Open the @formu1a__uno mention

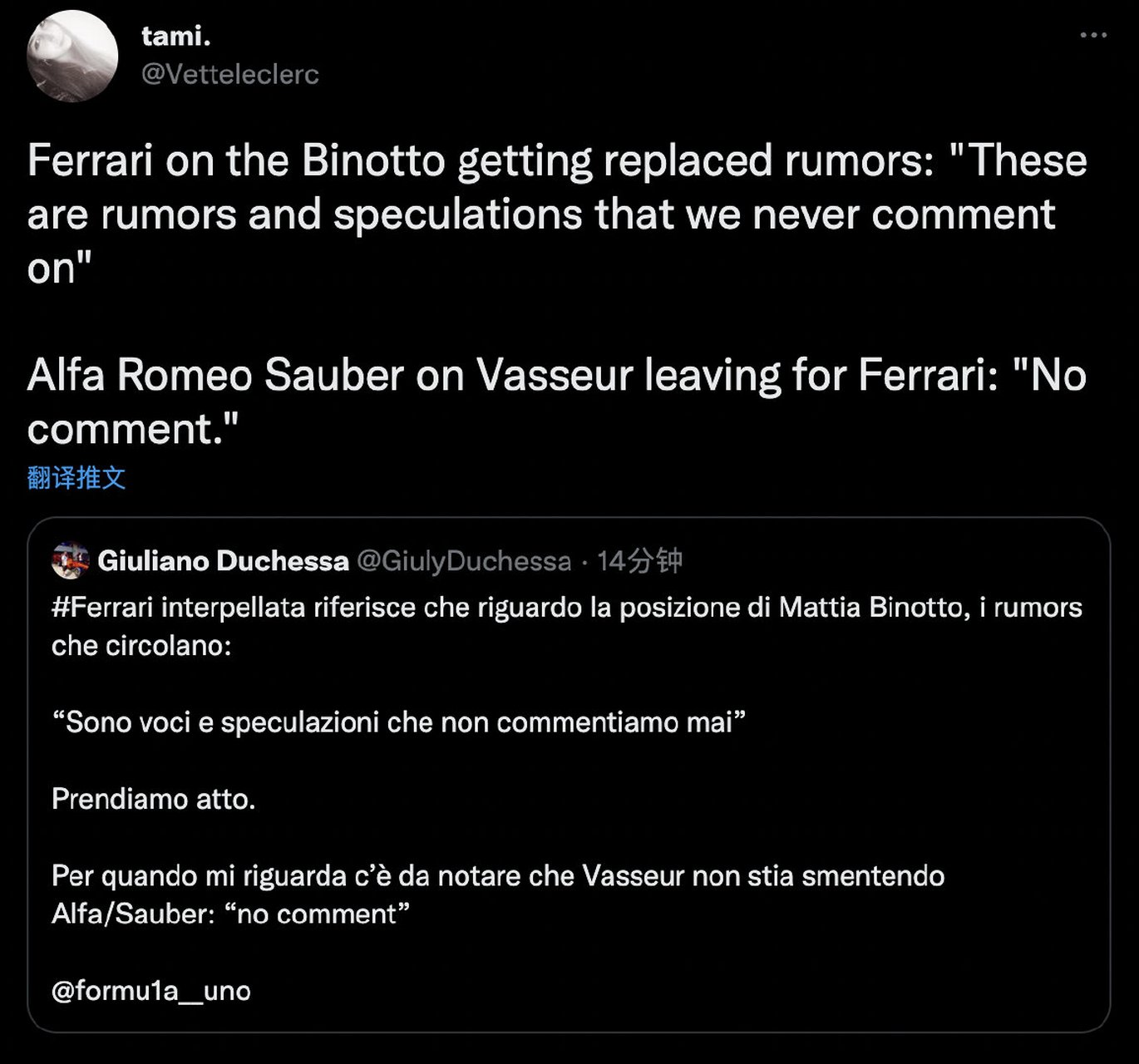click(150, 991)
